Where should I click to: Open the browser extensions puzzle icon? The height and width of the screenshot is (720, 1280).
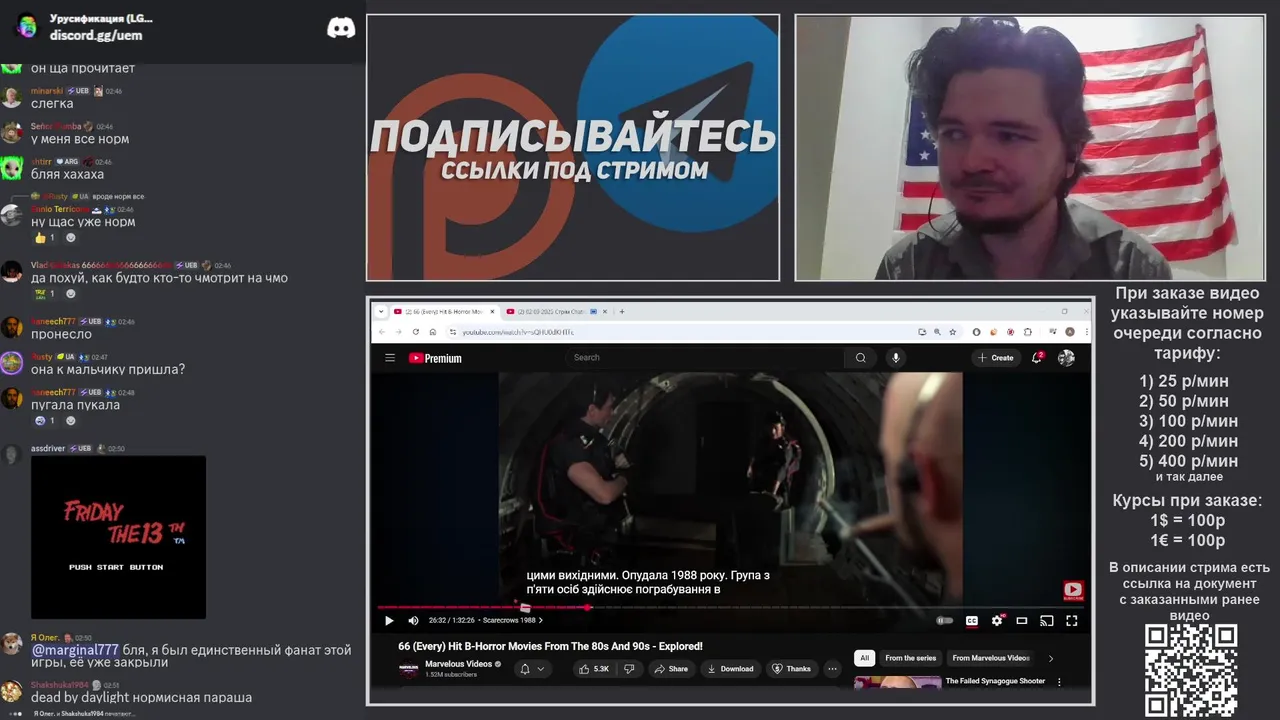click(1027, 332)
